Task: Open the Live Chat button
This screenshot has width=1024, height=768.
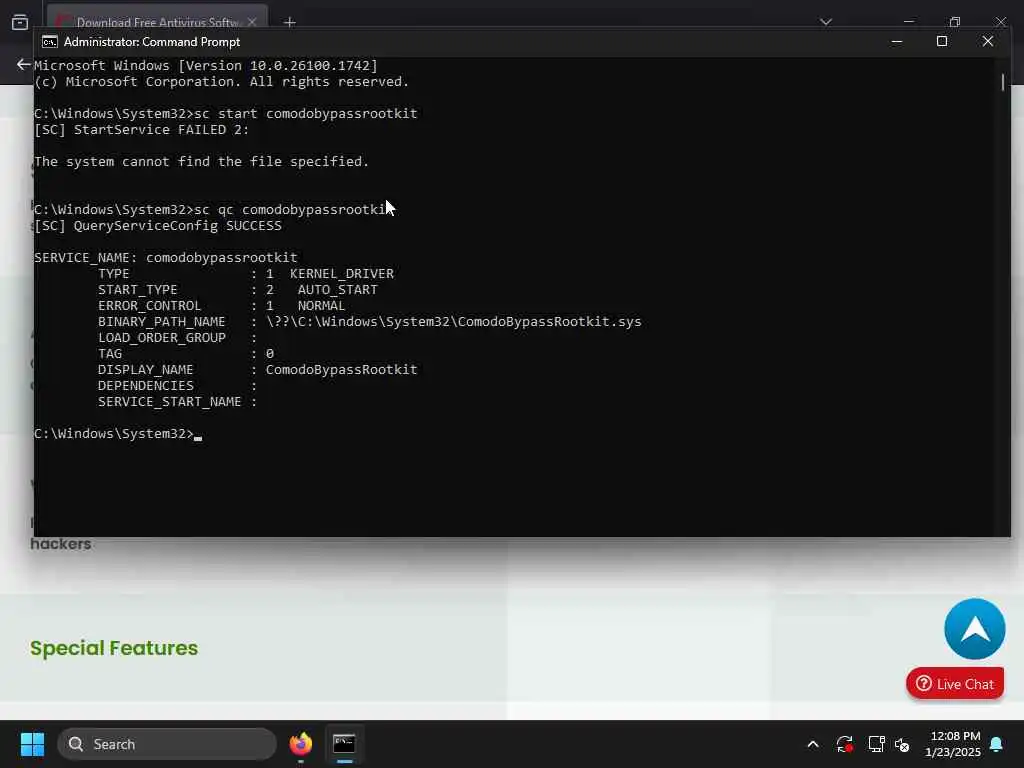Action: point(955,684)
